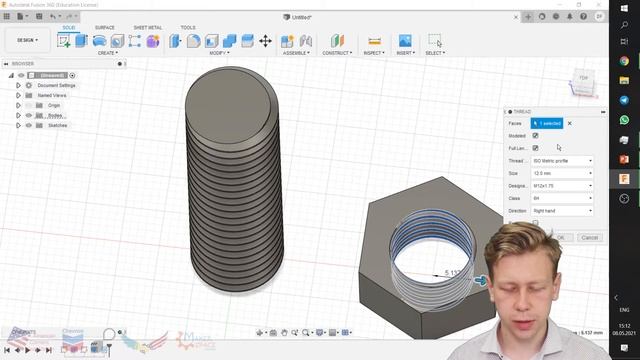This screenshot has height=360, width=640.
Task: Select the Offset Face tool
Action: [247, 41]
